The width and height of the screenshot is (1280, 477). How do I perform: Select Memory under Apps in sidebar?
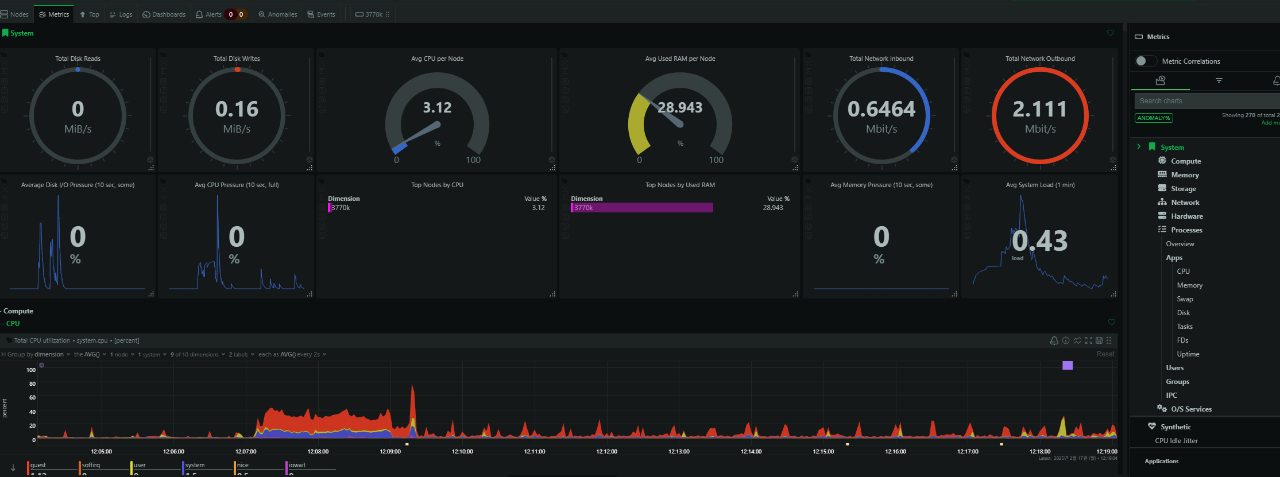(x=1190, y=285)
